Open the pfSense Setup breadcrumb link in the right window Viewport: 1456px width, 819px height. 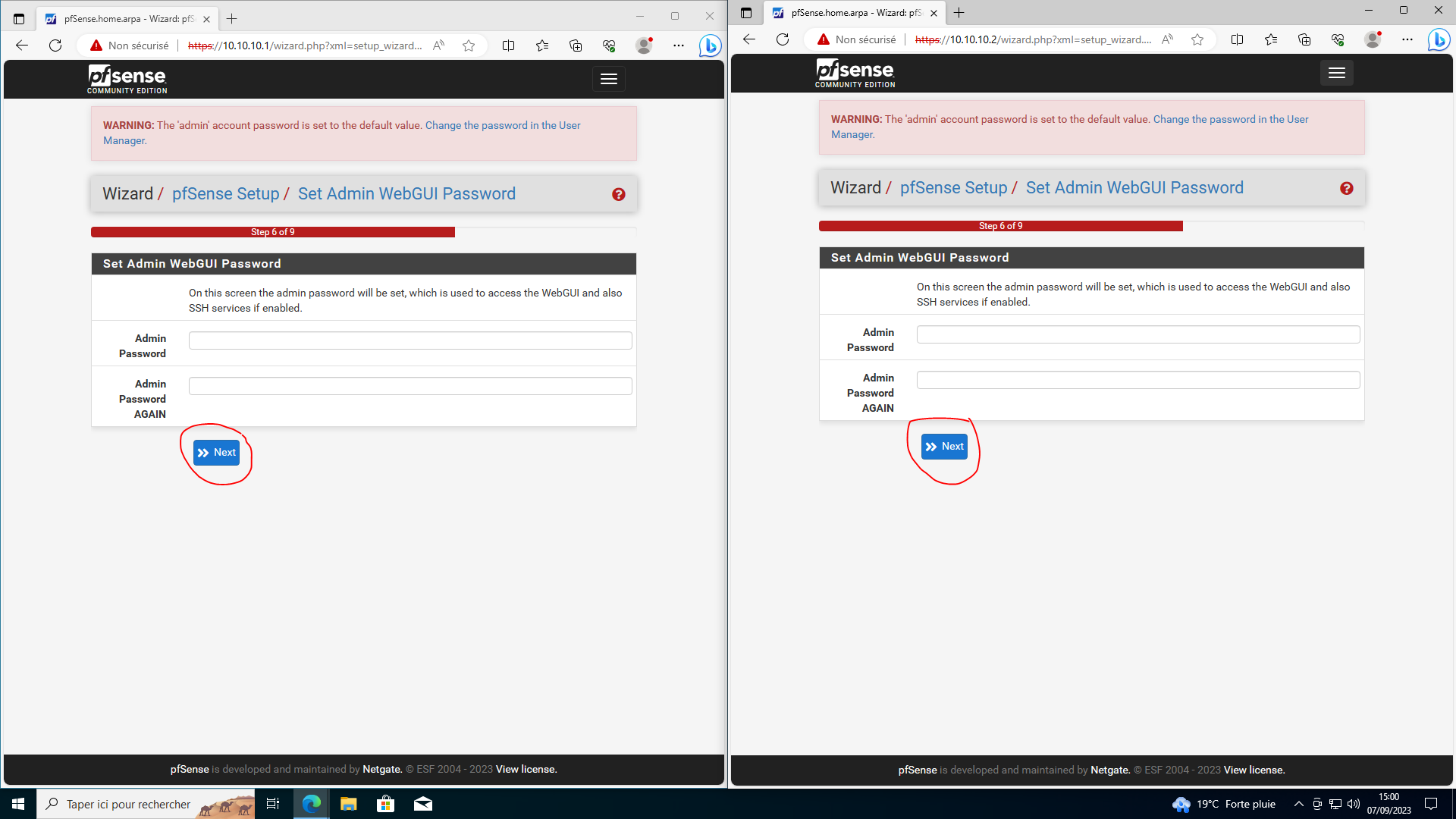tap(953, 188)
